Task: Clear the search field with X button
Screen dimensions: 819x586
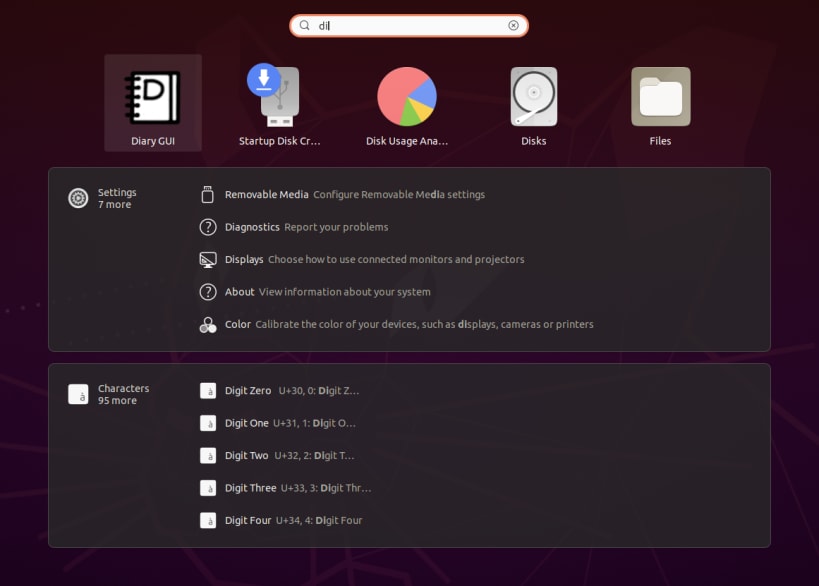Action: tap(513, 25)
